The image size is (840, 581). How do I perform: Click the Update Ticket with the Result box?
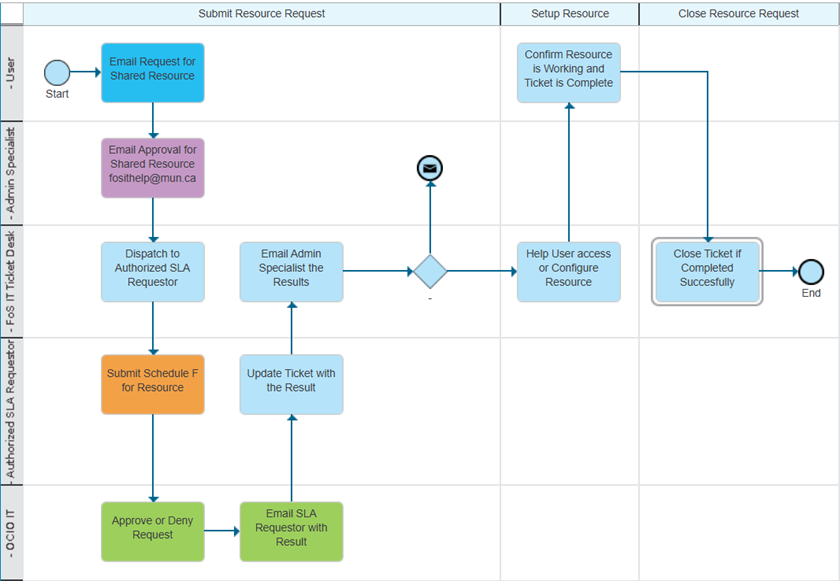(290, 384)
